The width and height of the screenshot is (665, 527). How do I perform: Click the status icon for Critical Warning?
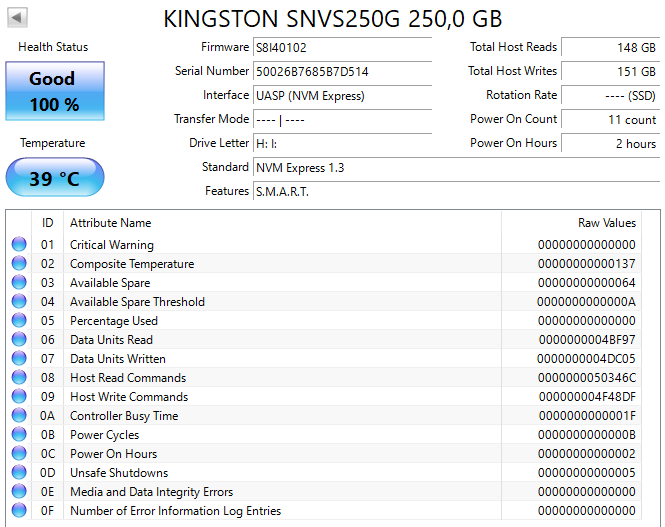pos(19,245)
